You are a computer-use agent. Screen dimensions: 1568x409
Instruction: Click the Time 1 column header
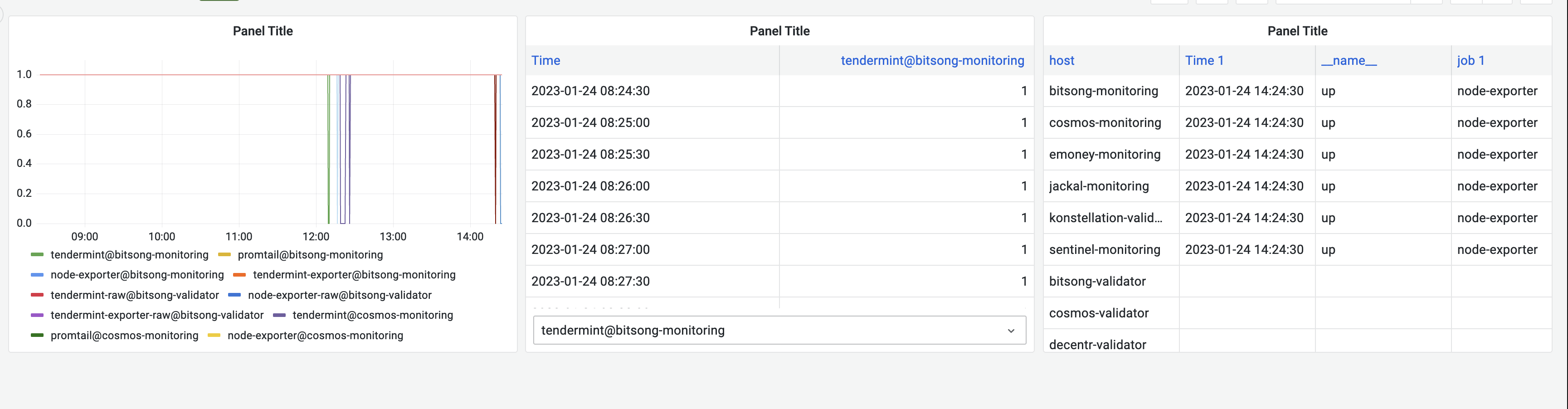click(1205, 60)
